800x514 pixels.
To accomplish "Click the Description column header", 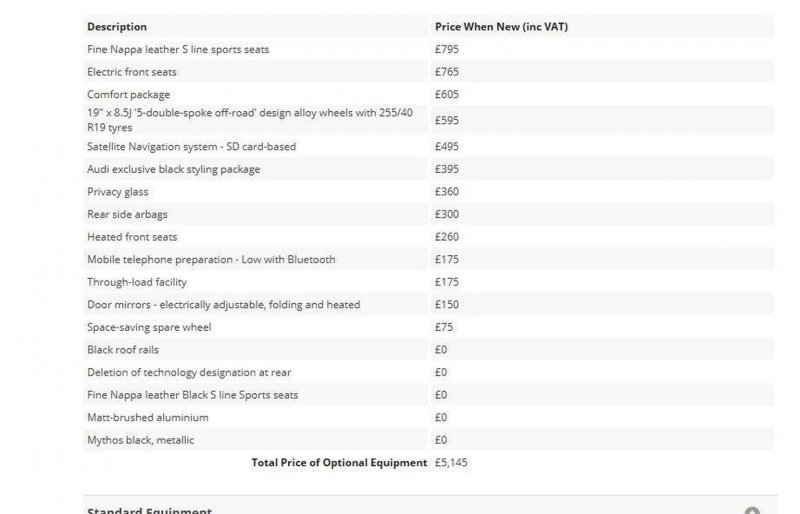I will pos(117,27).
